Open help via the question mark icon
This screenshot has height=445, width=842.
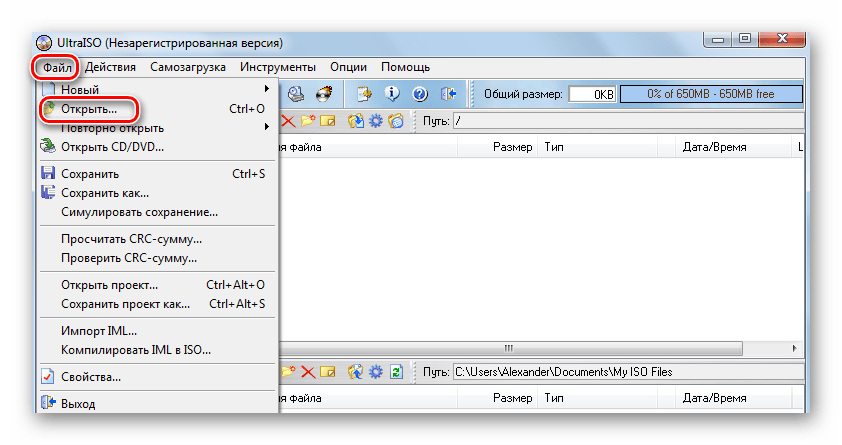click(420, 94)
